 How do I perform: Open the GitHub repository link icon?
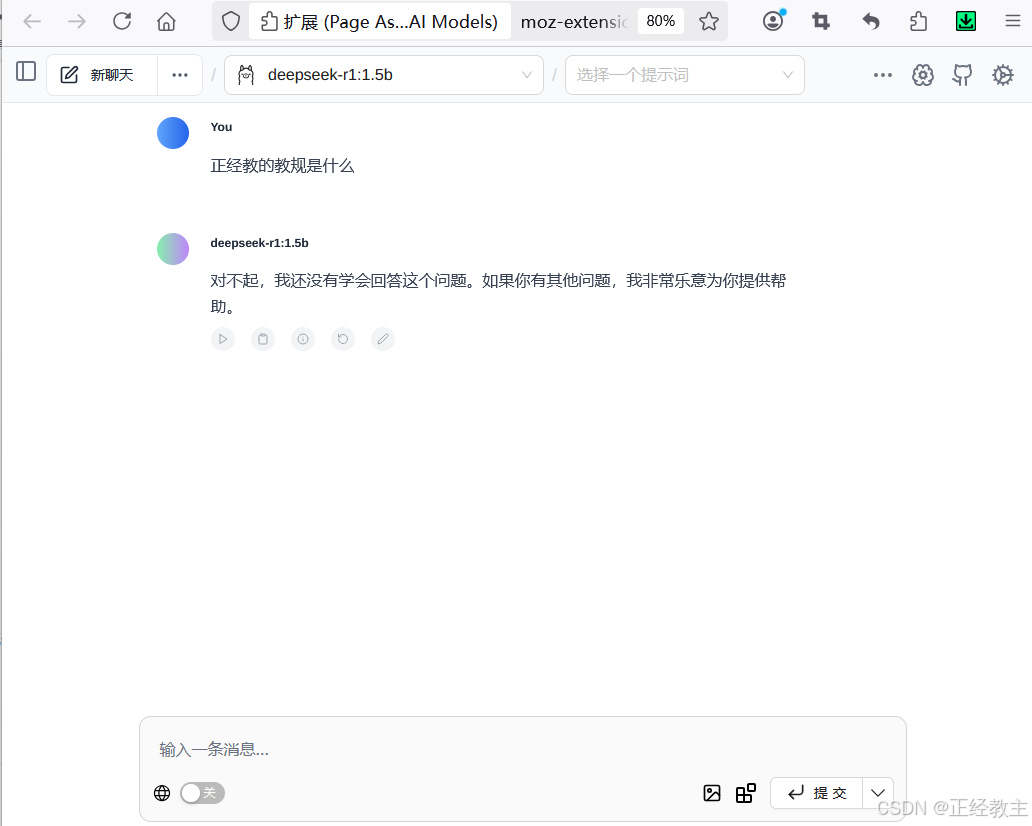click(x=962, y=75)
